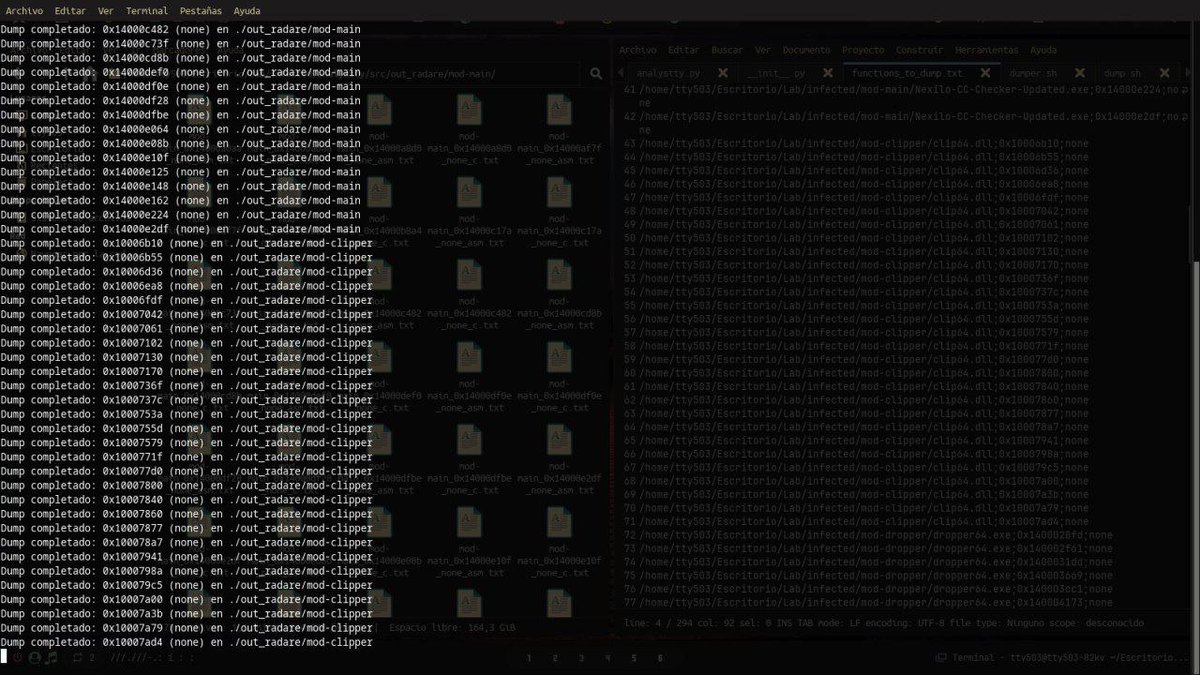Open the Proyecto menu in the editor

pyautogui.click(x=862, y=49)
